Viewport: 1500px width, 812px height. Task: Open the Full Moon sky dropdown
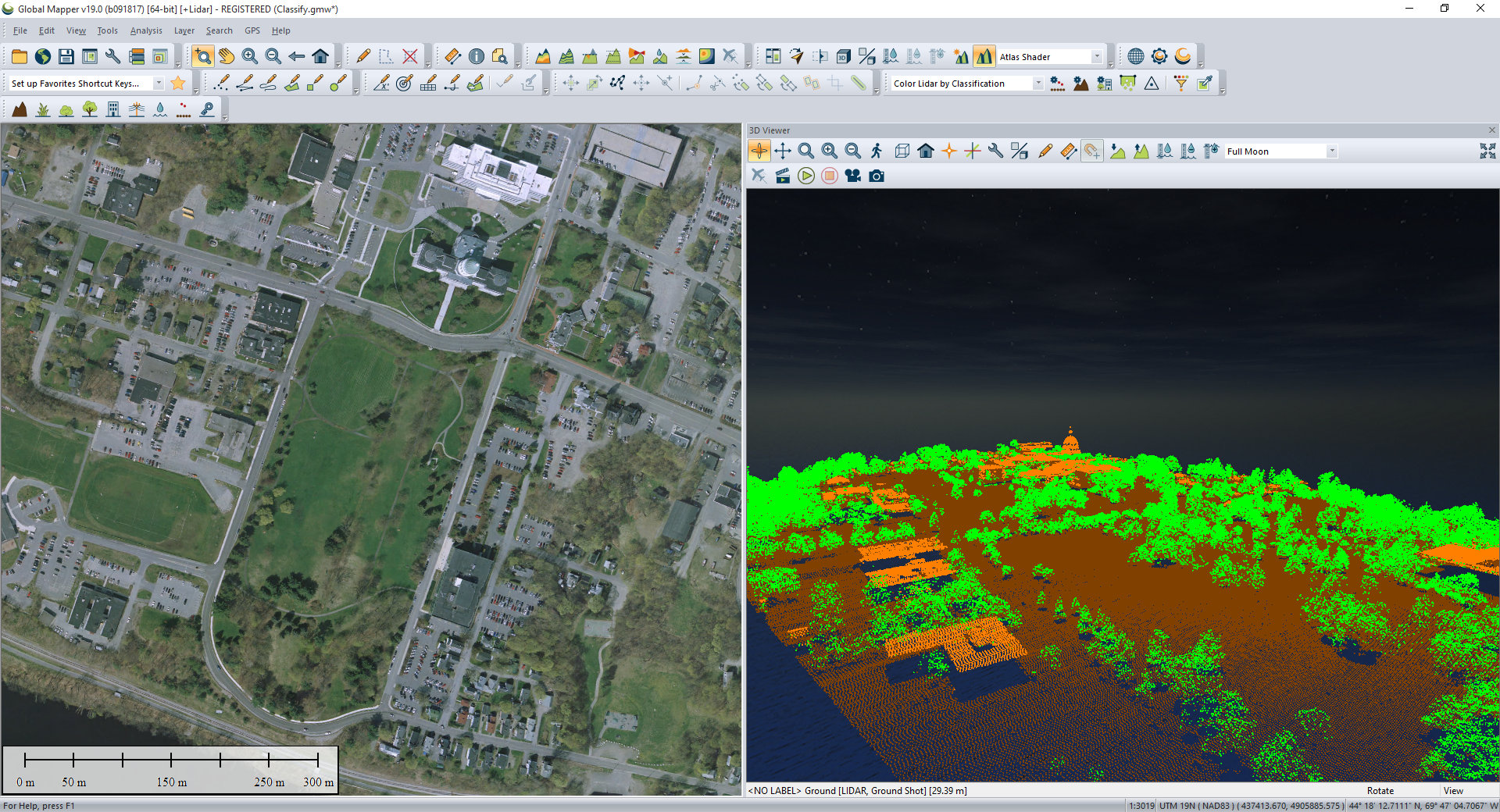coord(1331,151)
